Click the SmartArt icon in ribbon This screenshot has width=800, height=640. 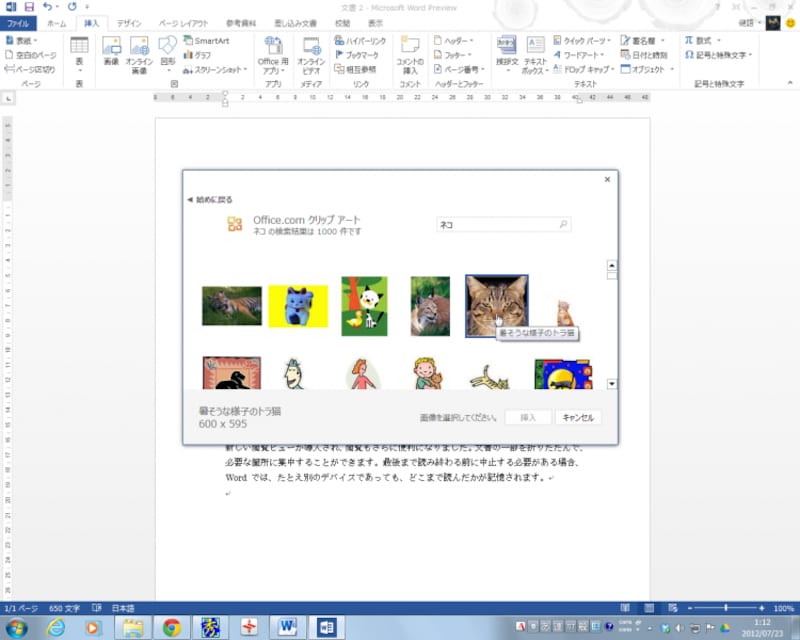206,40
